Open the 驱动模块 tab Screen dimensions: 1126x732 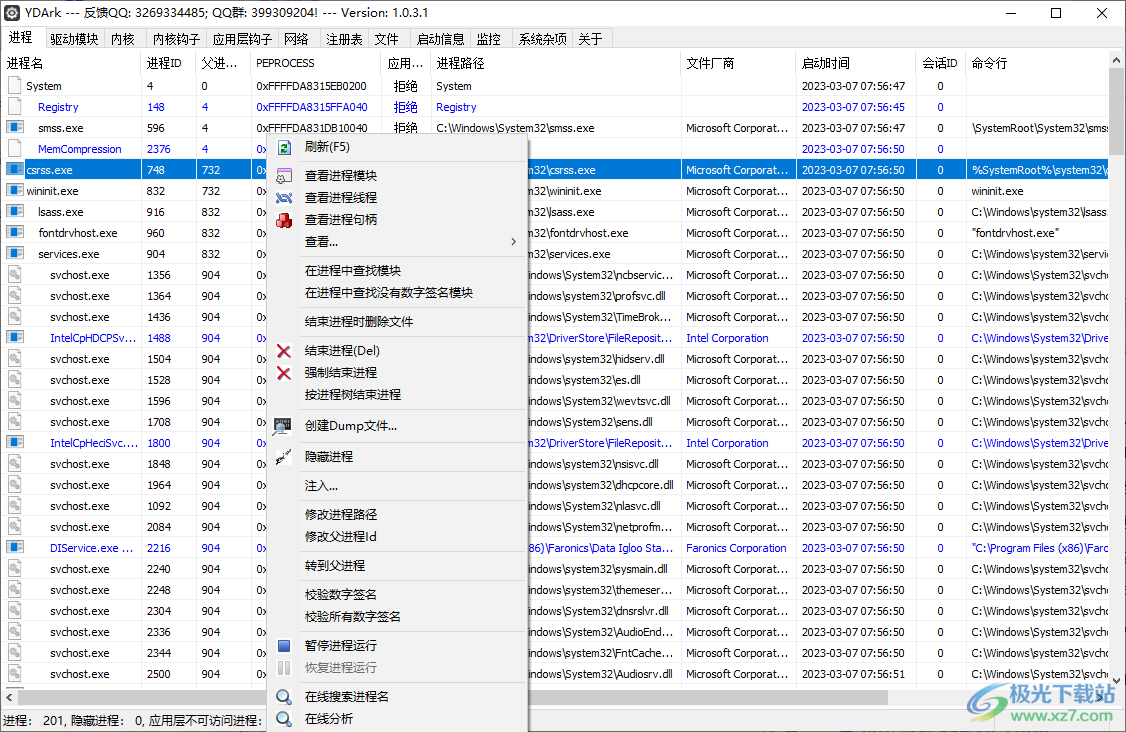(74, 39)
